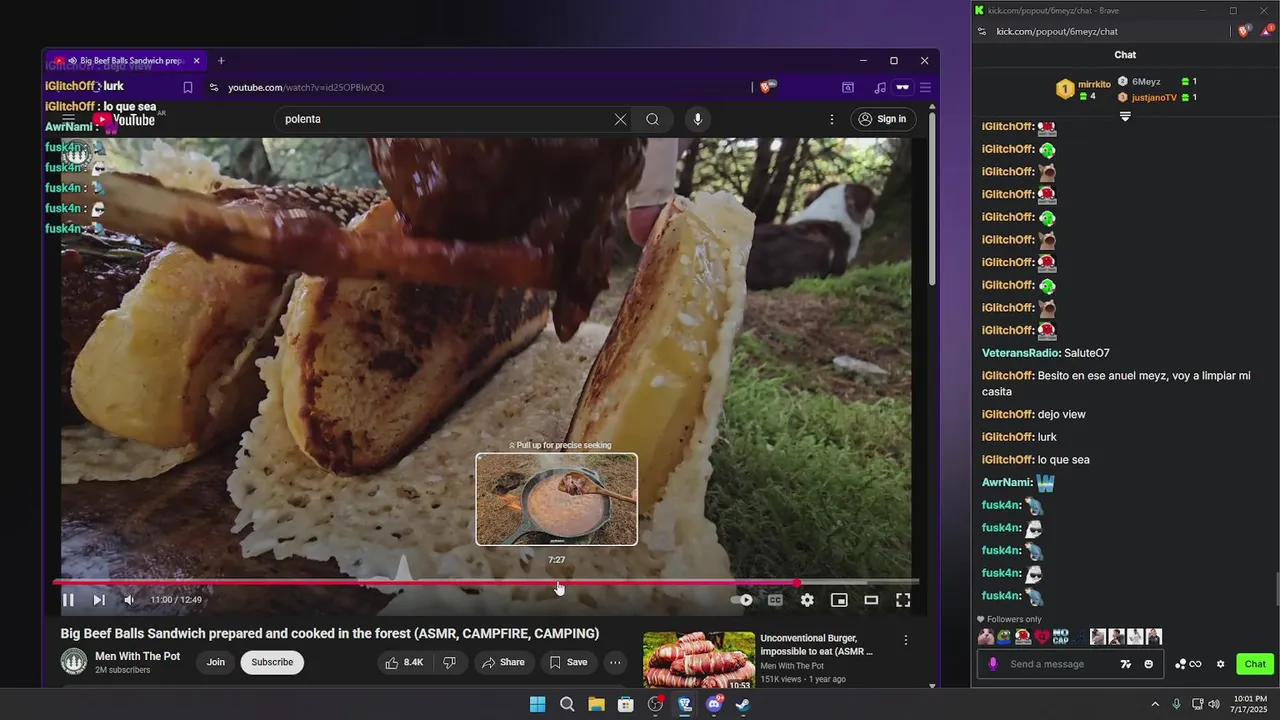Toggle the autoplay switch in player
This screenshot has height=720, width=1280.
tap(742, 600)
